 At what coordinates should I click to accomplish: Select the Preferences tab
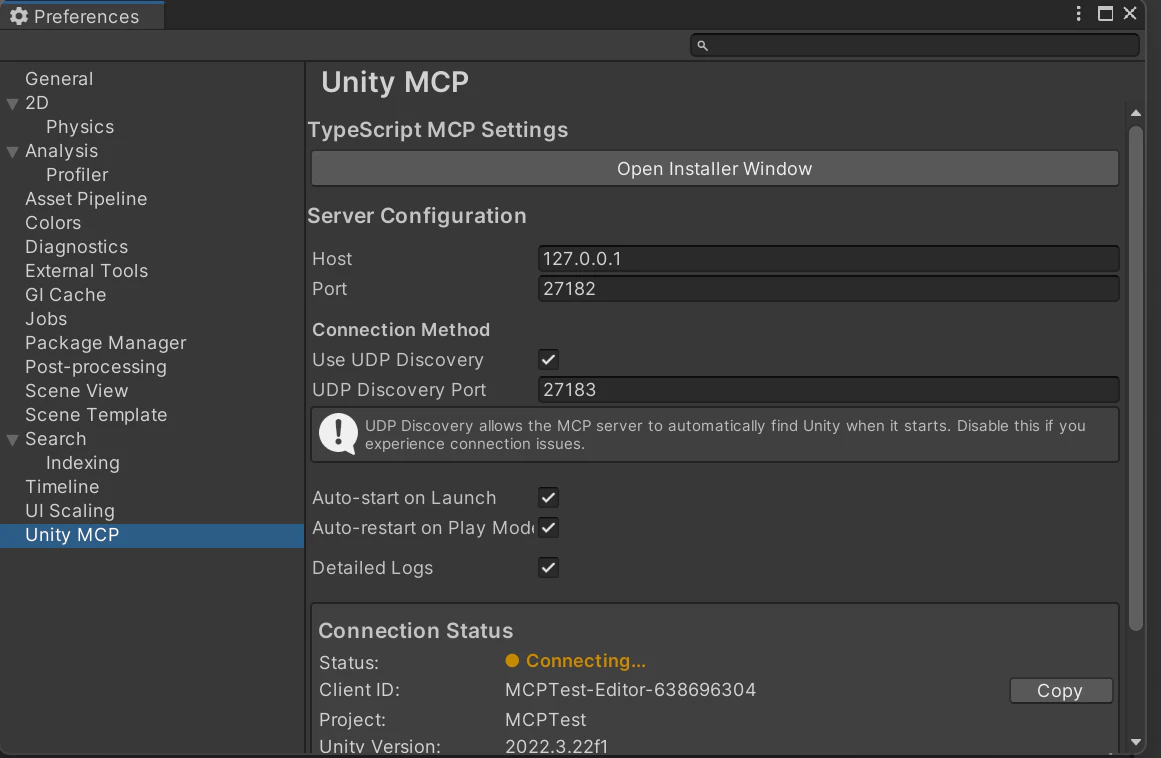pos(81,16)
